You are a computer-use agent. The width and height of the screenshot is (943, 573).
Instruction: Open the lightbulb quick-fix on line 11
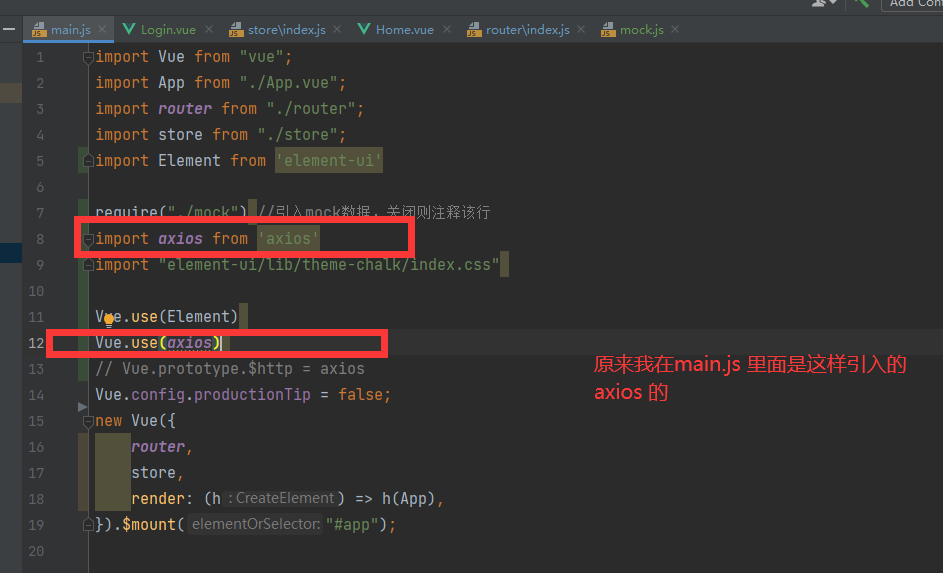108,319
